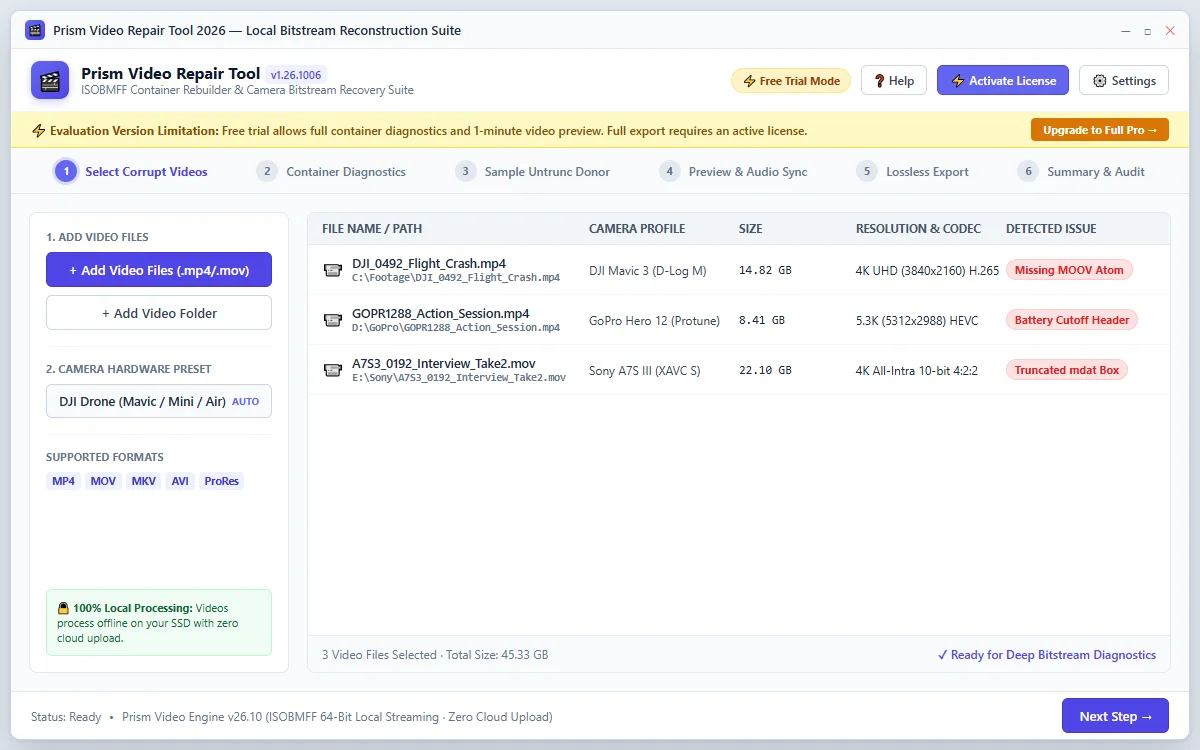Image resolution: width=1200 pixels, height=750 pixels.
Task: Click Add Video Files (.mp4/.mov)
Action: [x=159, y=270]
